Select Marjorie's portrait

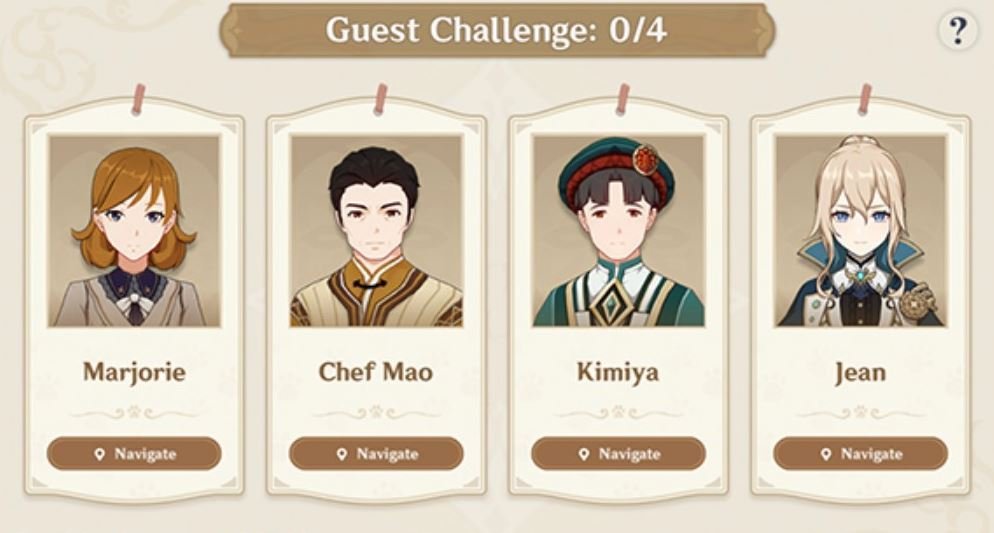click(x=134, y=231)
